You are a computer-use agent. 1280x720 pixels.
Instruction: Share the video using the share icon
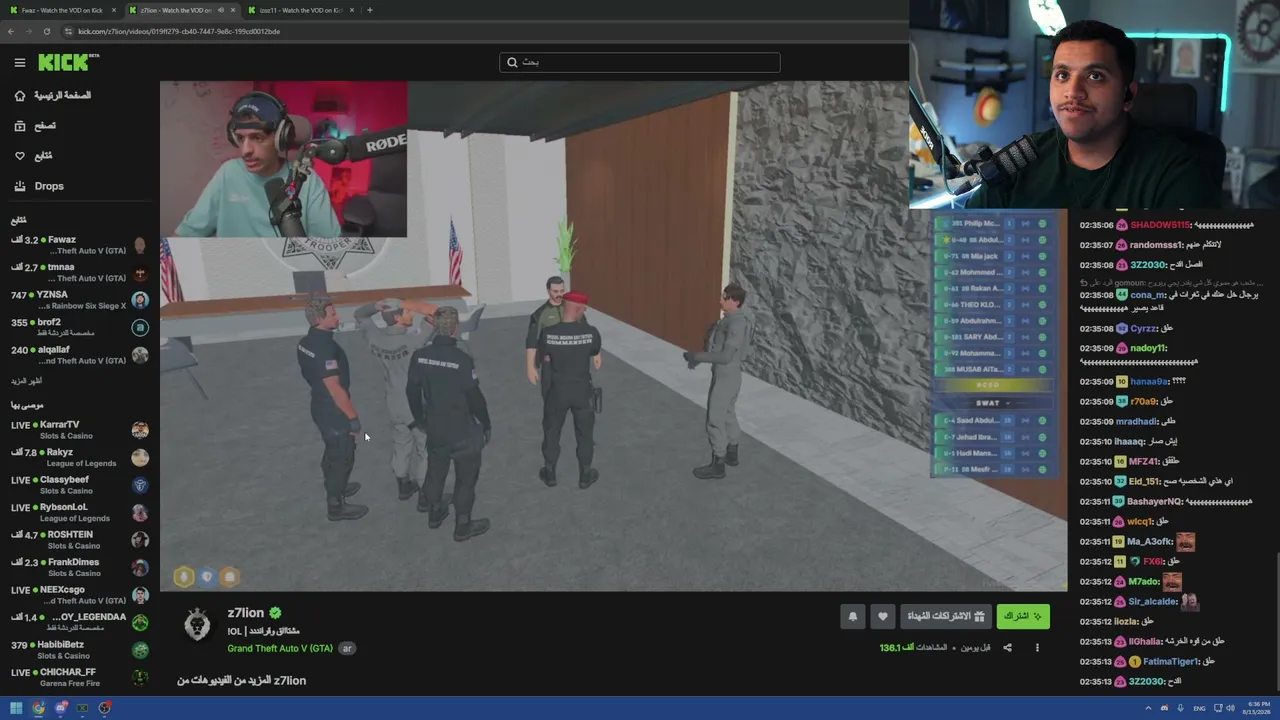point(1007,648)
